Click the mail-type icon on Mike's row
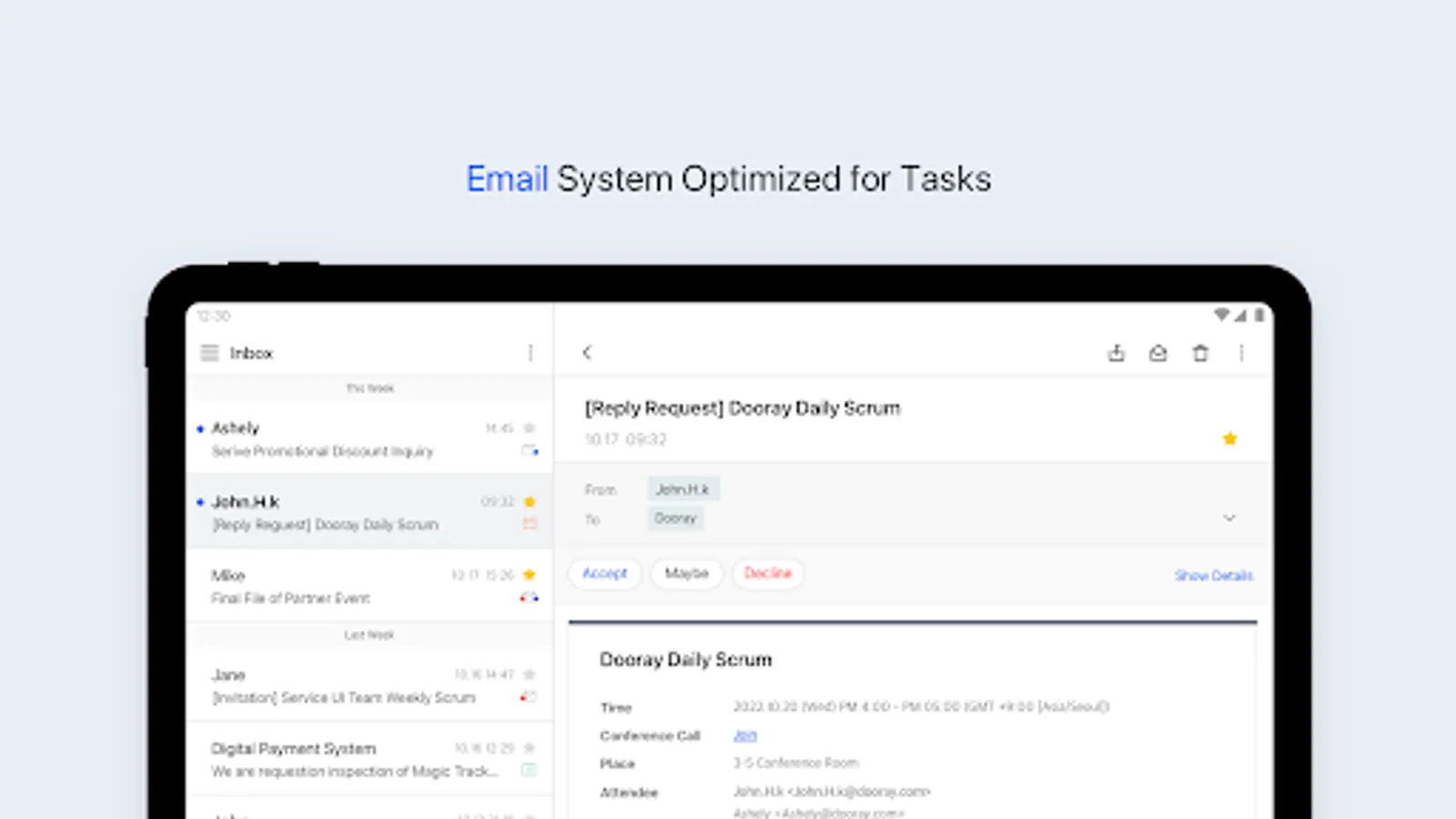 [530, 598]
